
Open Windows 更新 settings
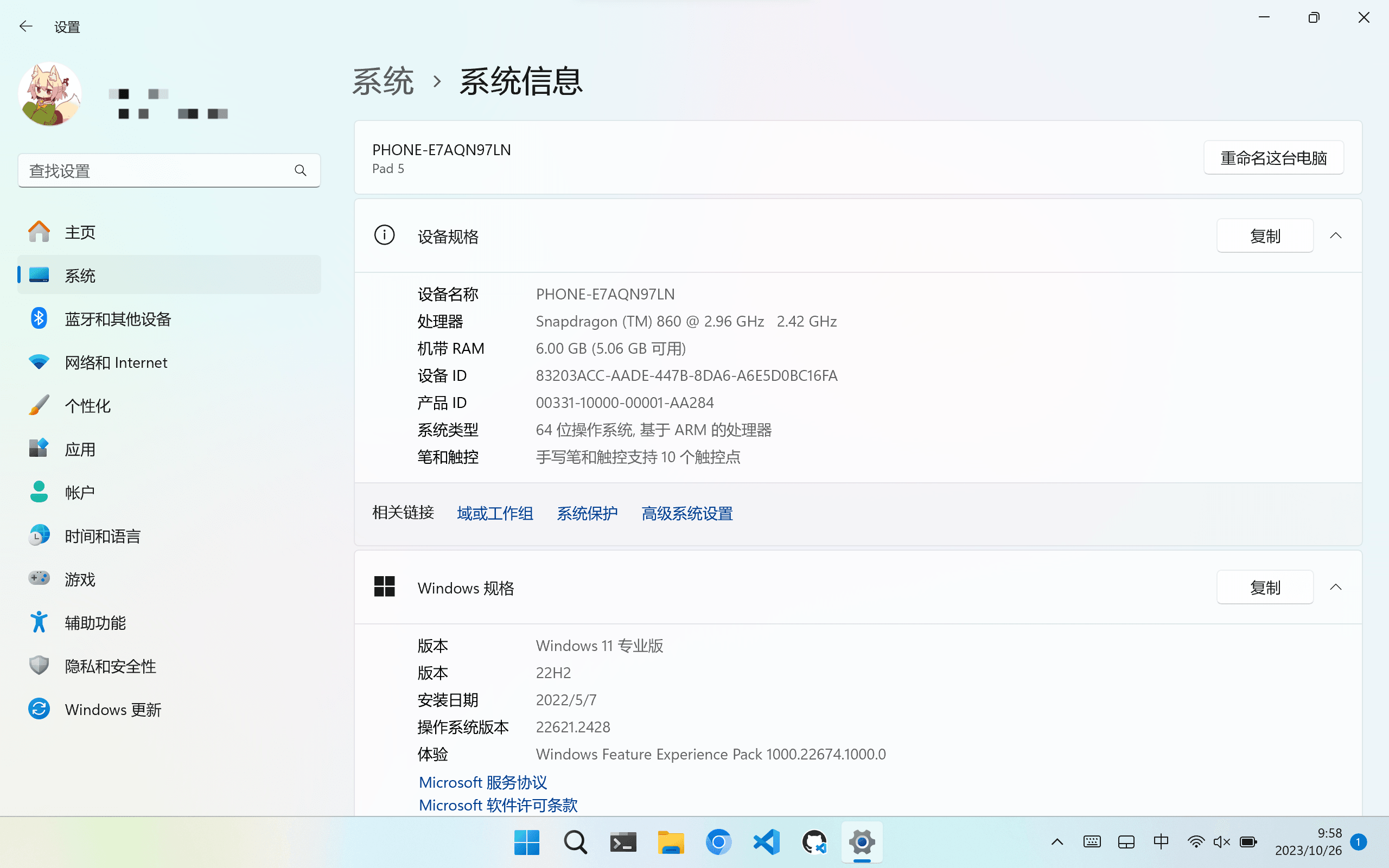click(169, 710)
